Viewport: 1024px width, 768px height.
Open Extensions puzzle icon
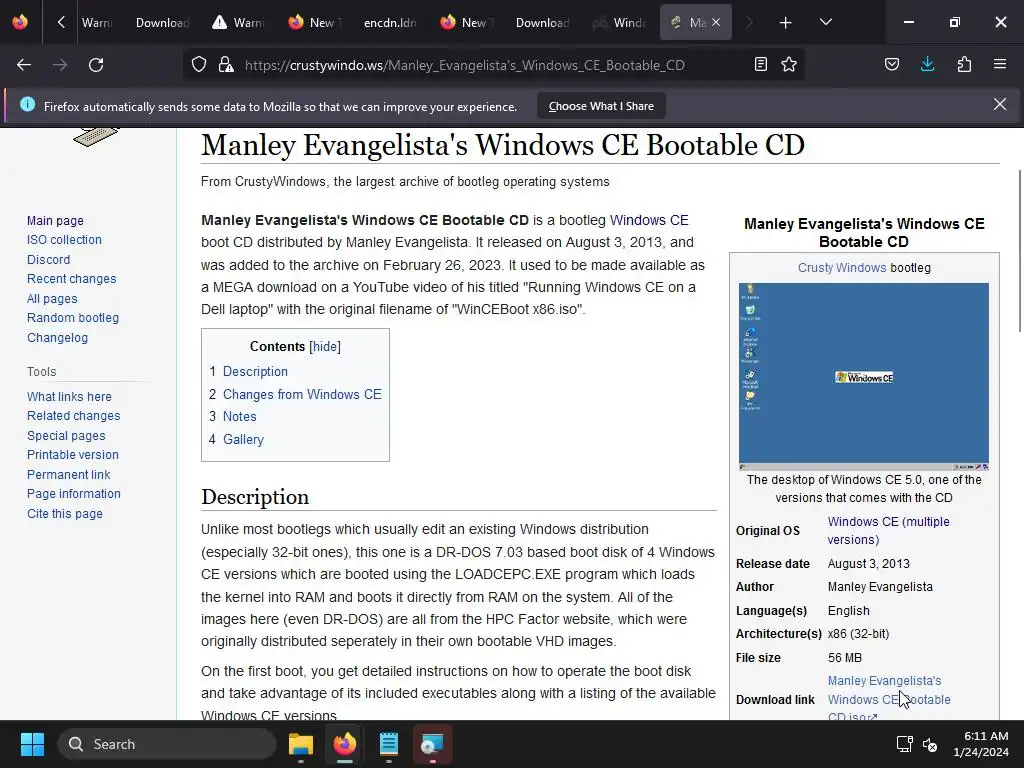964,65
